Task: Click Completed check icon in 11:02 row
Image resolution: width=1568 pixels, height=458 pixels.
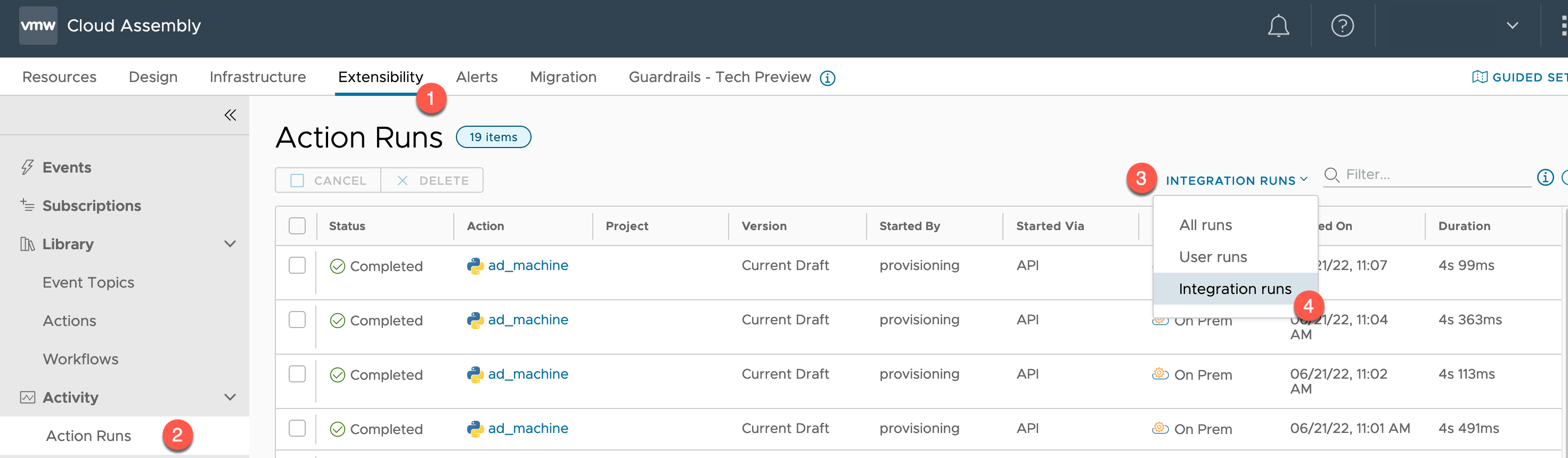Action: [337, 374]
